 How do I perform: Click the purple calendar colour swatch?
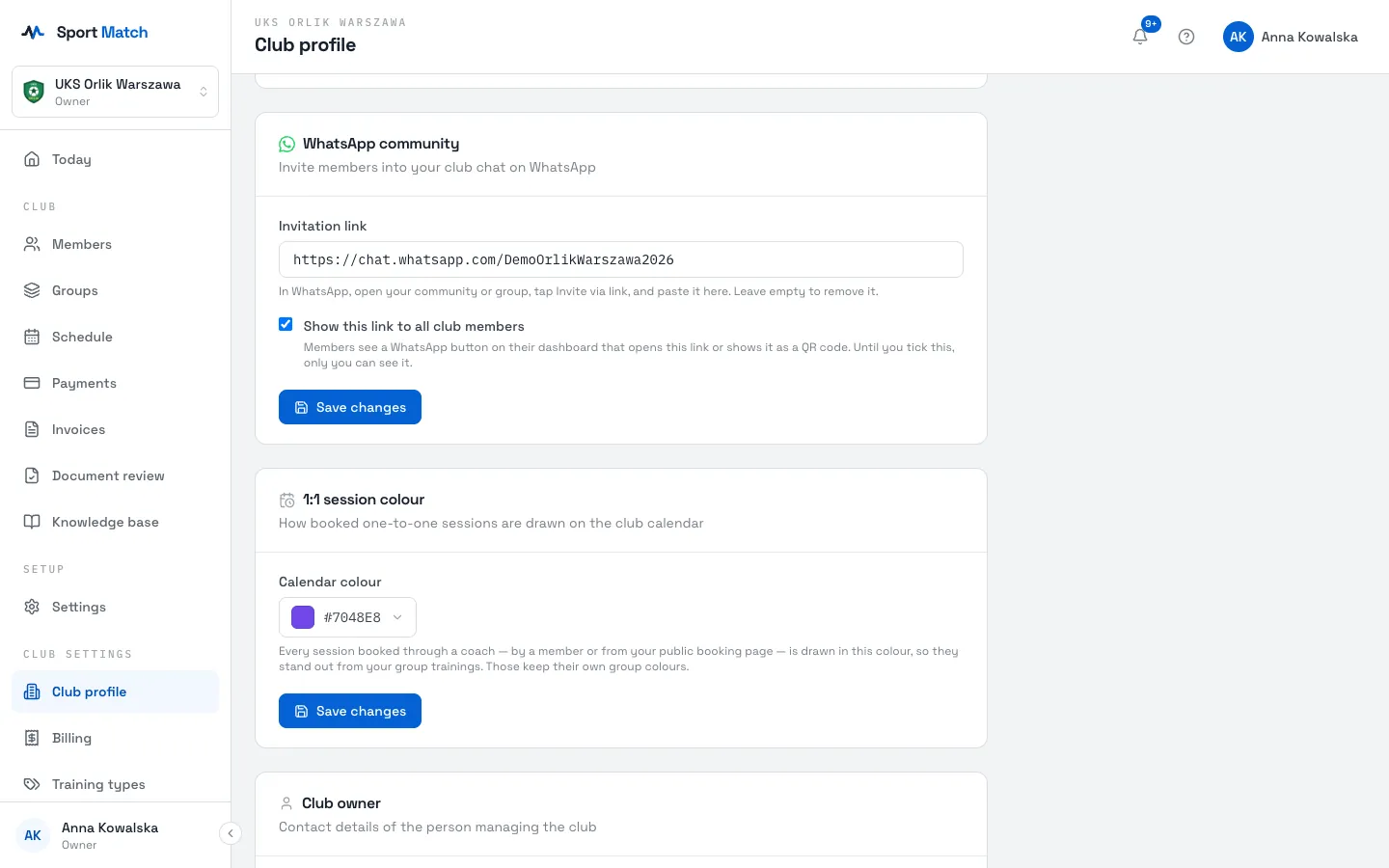303,617
